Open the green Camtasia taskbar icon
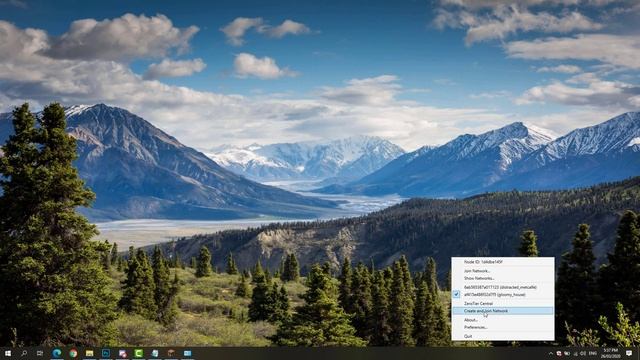 tap(138, 353)
